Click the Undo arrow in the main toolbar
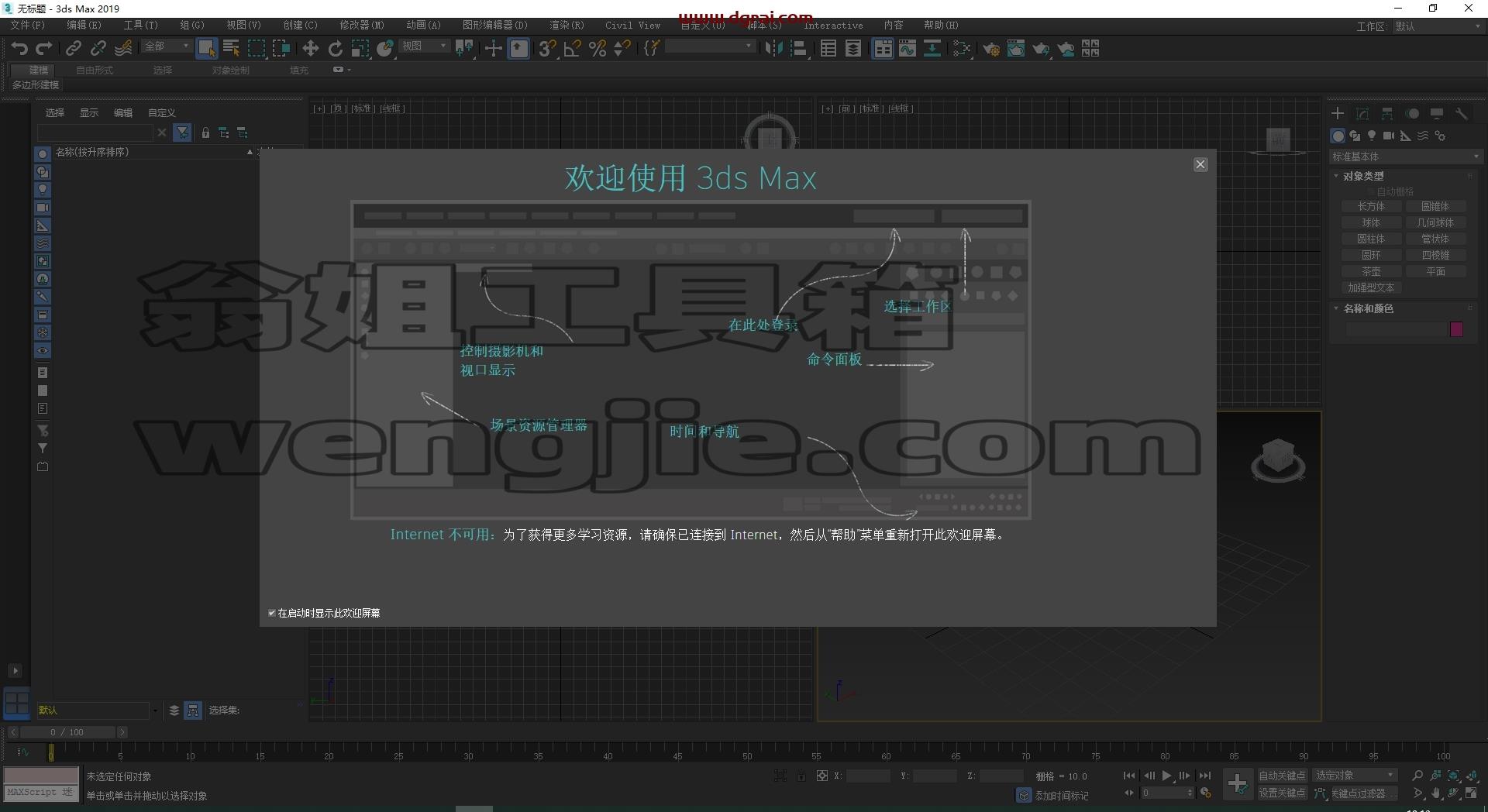The width and height of the screenshot is (1488, 812). pos(19,49)
